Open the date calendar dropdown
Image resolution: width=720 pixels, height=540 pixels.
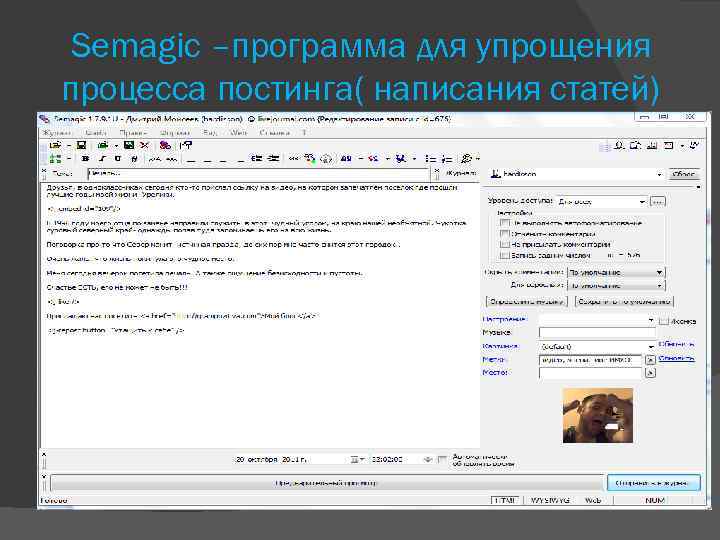point(357,459)
